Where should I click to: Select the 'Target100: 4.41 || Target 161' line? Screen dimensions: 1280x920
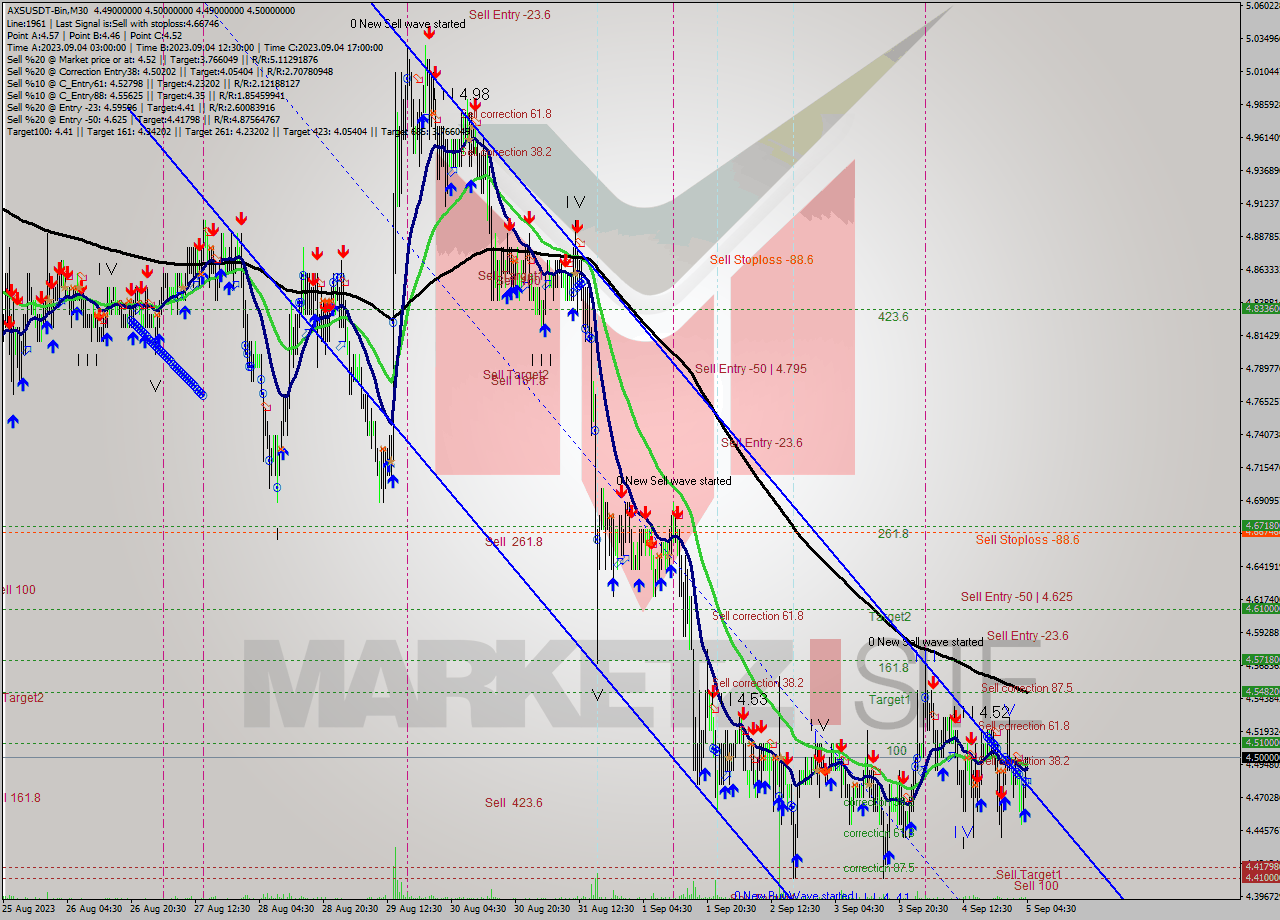pos(238,131)
